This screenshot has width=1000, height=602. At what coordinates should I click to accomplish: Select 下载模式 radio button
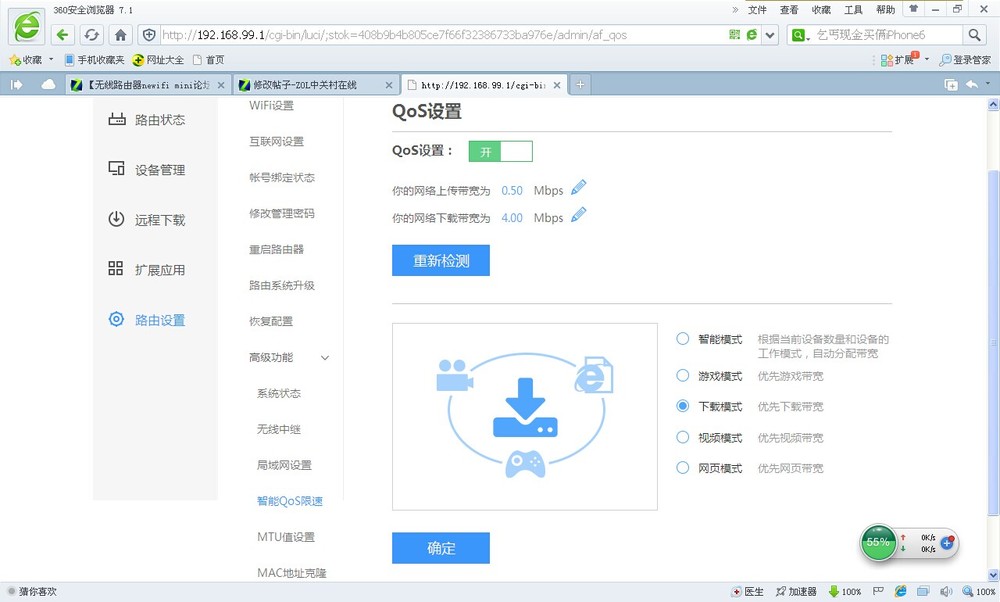(x=682, y=406)
